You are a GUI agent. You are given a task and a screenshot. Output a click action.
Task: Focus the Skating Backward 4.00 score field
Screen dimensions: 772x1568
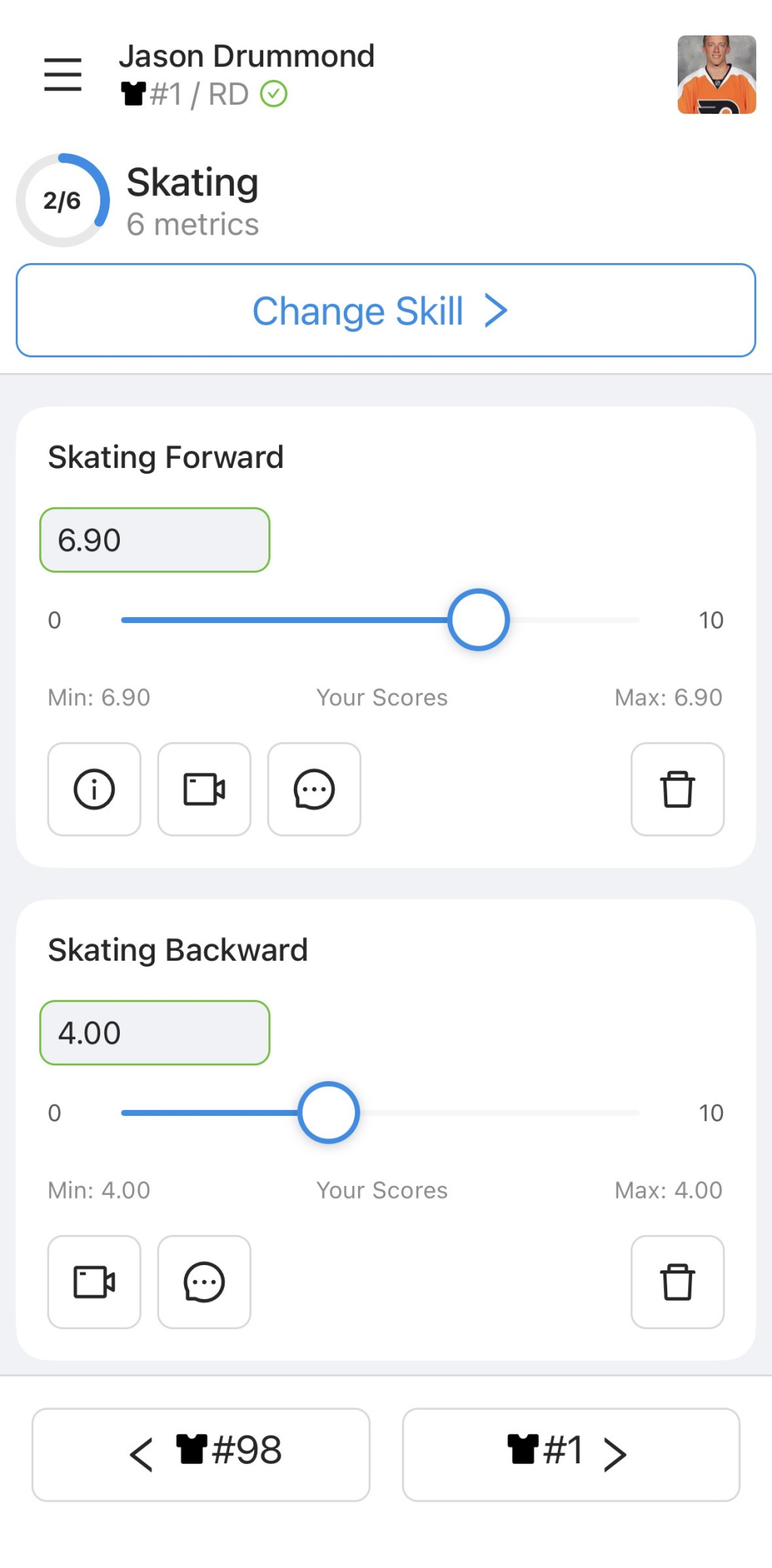[x=155, y=1033]
